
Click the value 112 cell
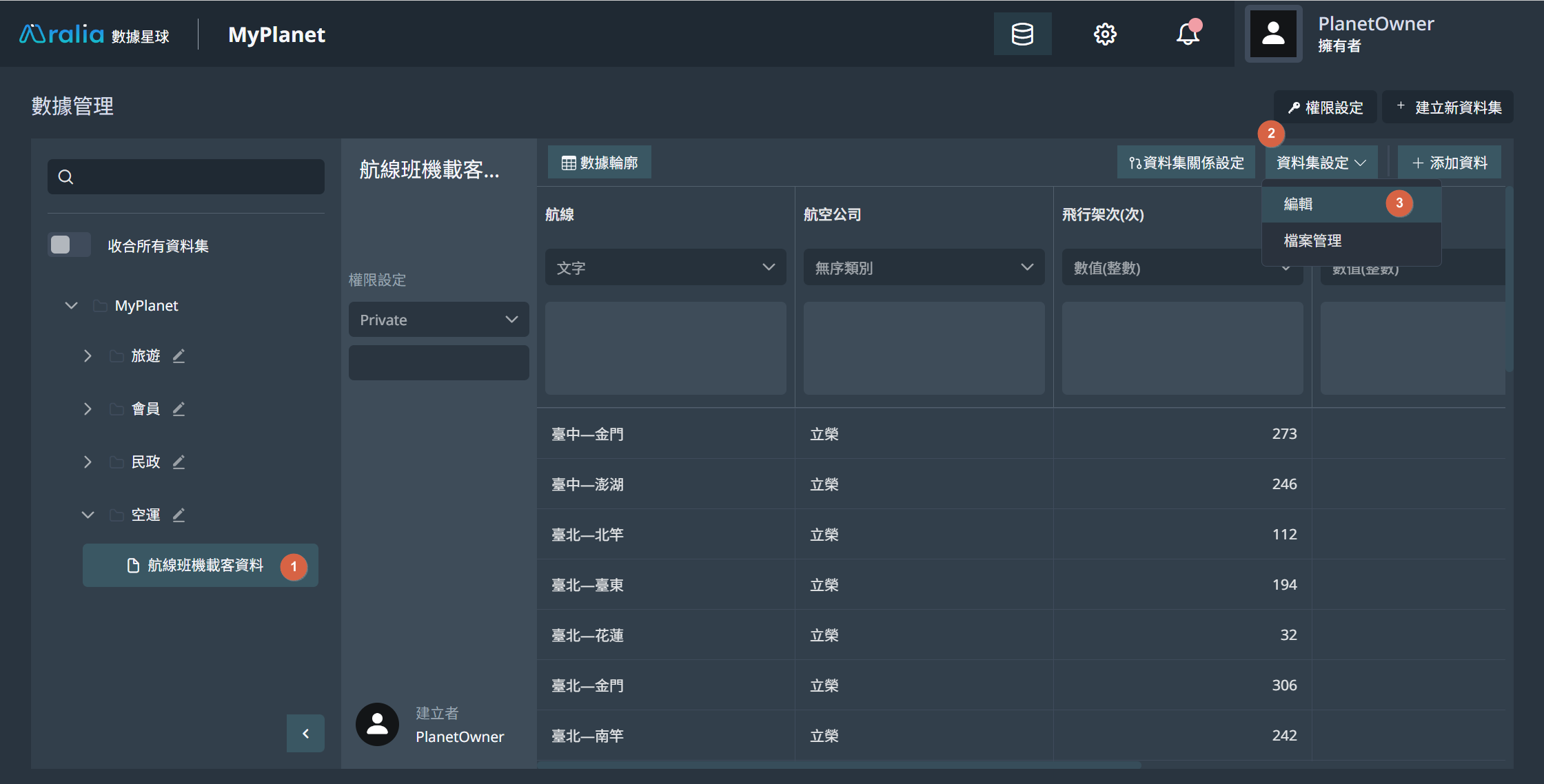1182,535
